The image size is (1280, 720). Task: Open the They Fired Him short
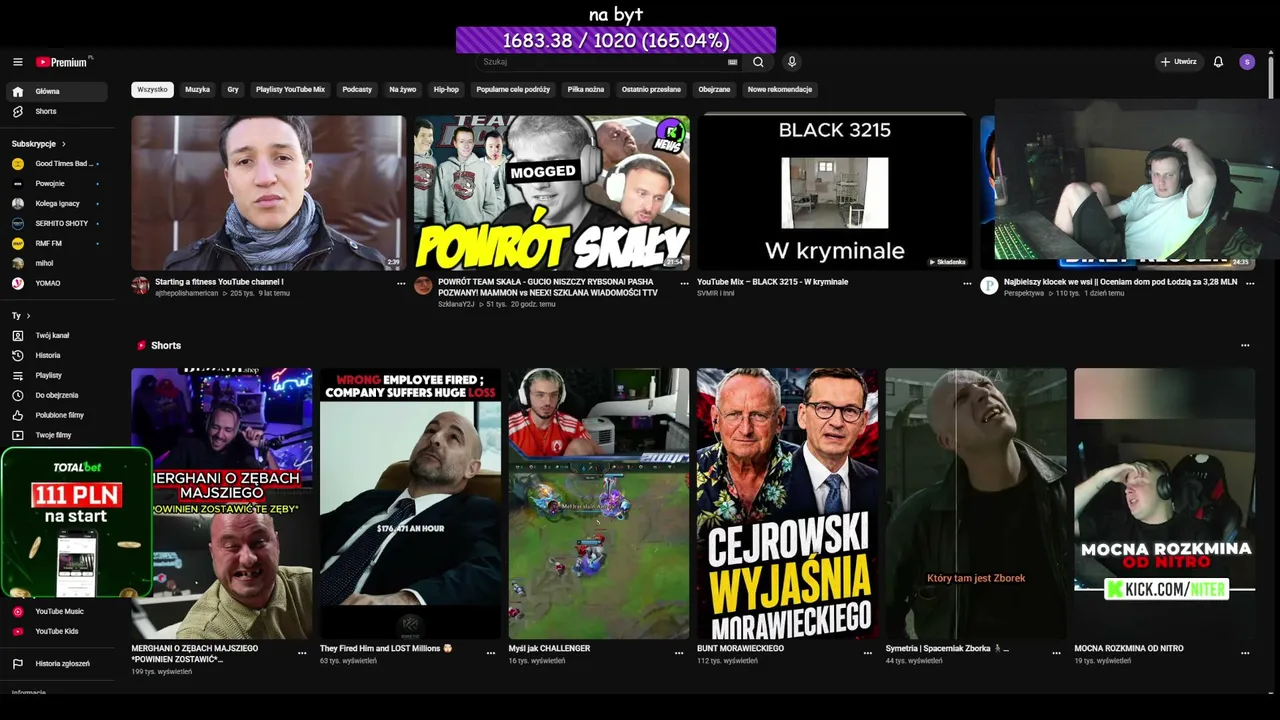pyautogui.click(x=410, y=504)
